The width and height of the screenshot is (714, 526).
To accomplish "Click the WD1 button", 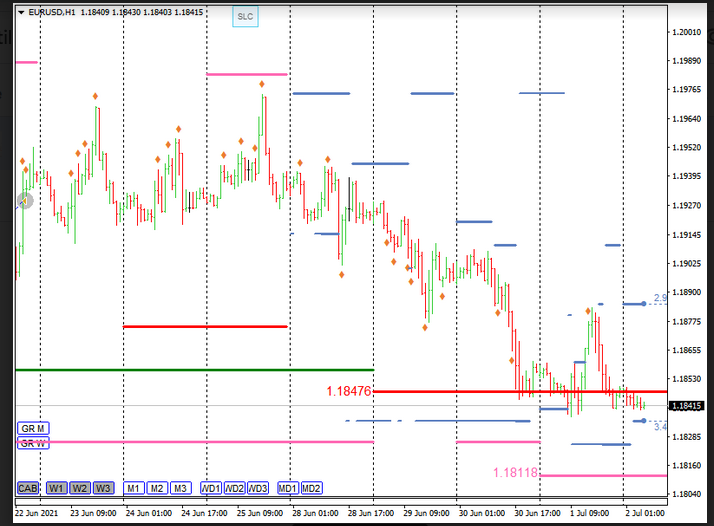I will point(210,488).
